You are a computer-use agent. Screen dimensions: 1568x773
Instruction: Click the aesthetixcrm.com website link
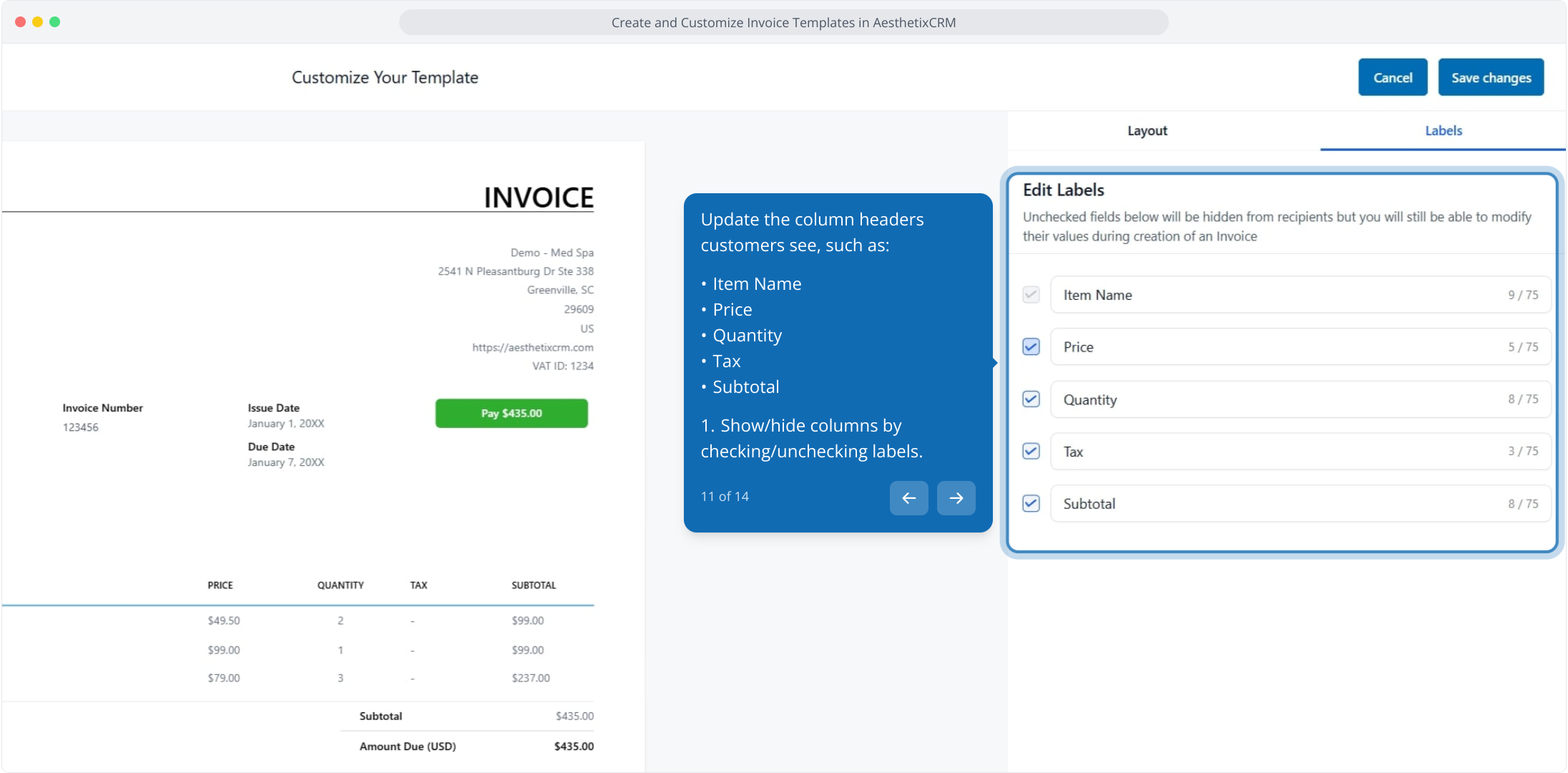(532, 348)
